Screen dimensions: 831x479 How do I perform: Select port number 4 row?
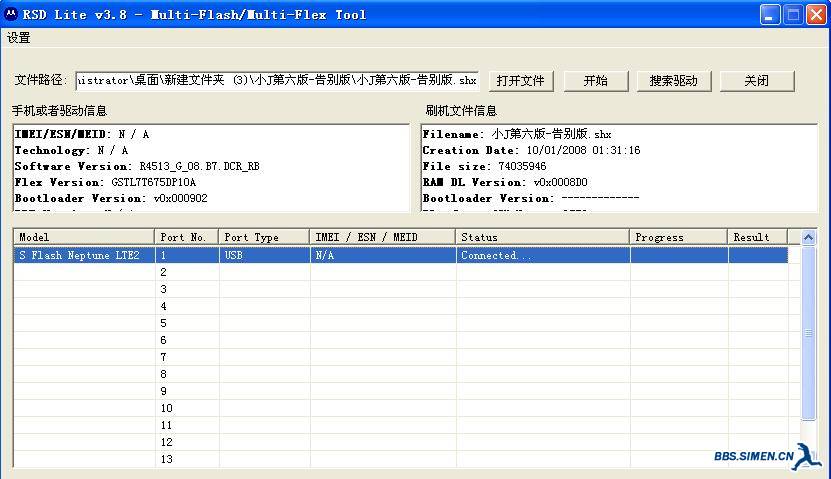click(x=401, y=306)
